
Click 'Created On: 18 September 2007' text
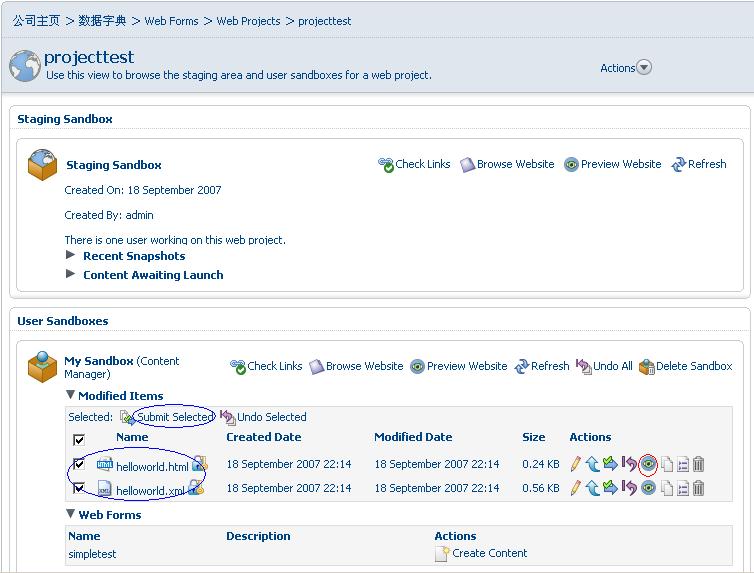click(x=143, y=190)
